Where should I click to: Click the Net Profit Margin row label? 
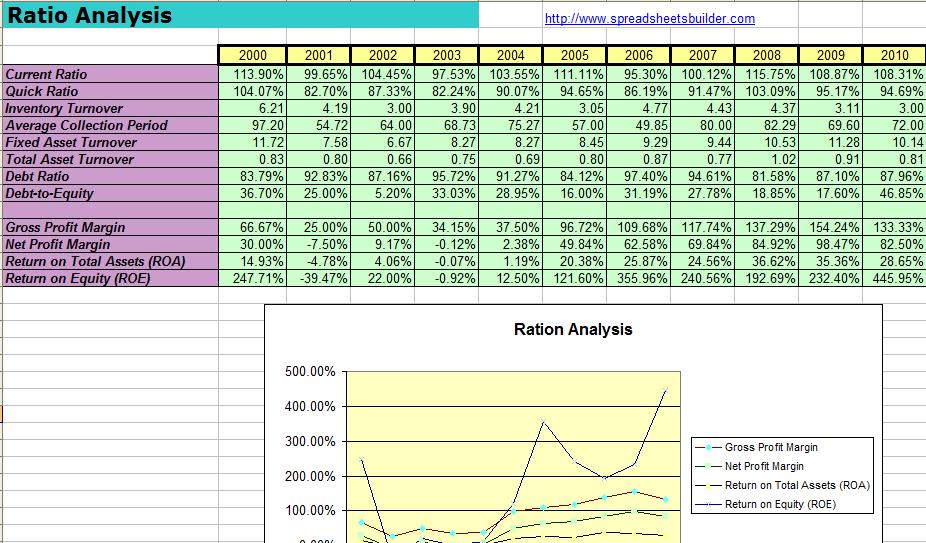click(111, 245)
